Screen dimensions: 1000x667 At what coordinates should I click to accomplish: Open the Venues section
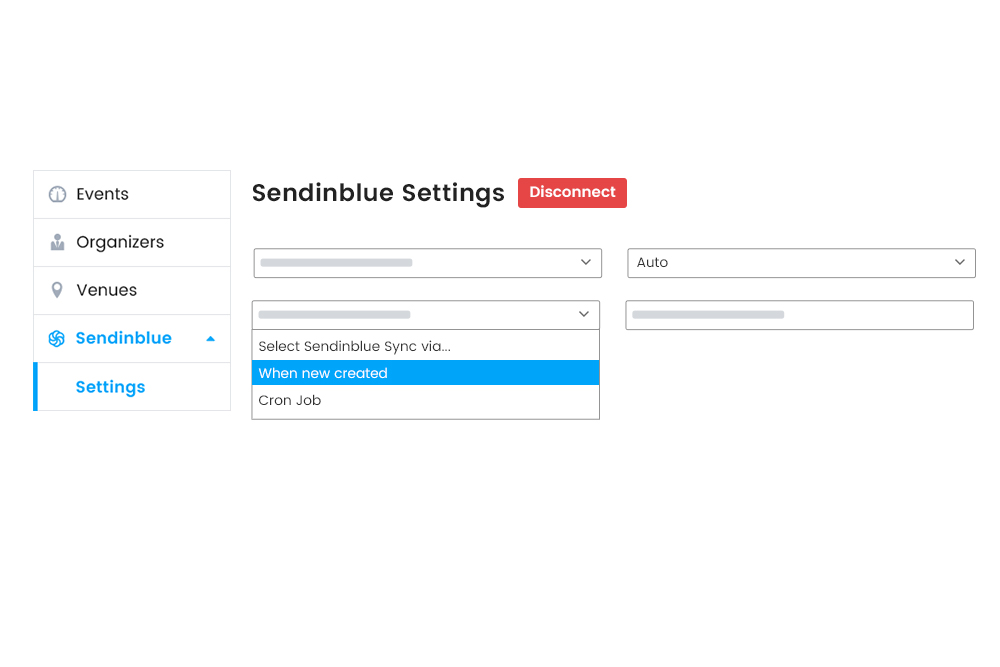click(x=106, y=290)
